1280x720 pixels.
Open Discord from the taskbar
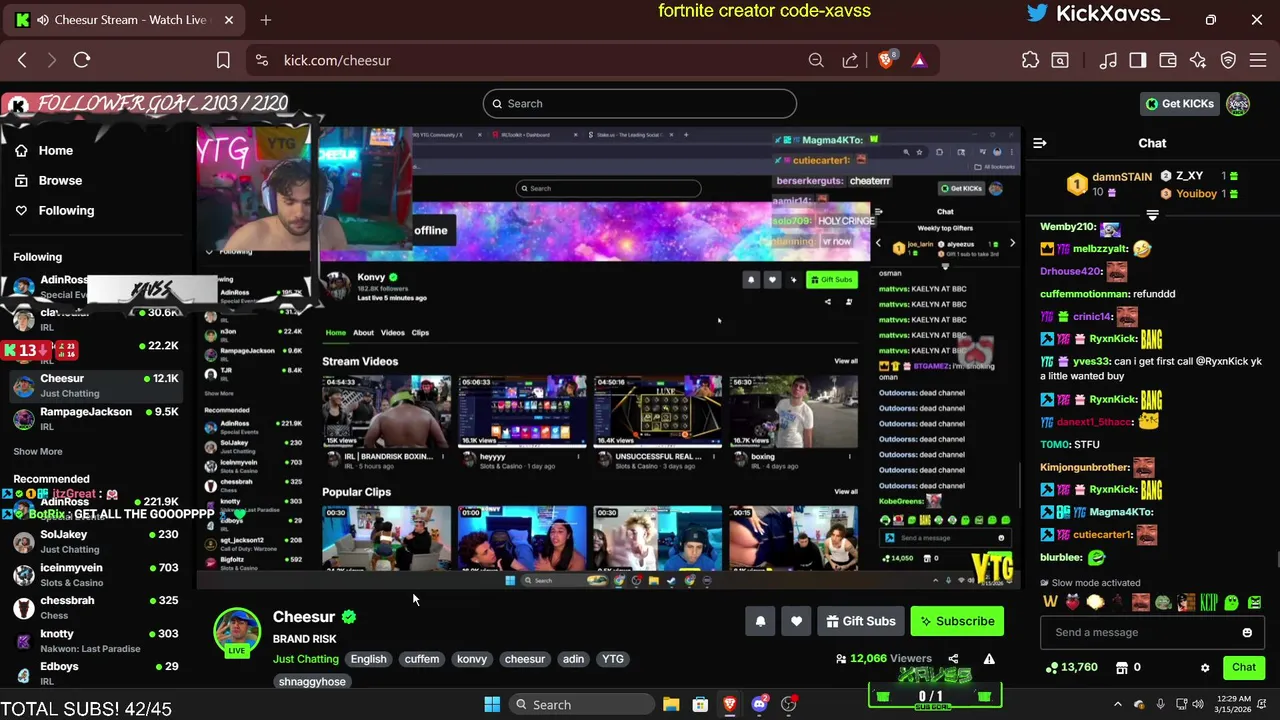click(x=759, y=704)
